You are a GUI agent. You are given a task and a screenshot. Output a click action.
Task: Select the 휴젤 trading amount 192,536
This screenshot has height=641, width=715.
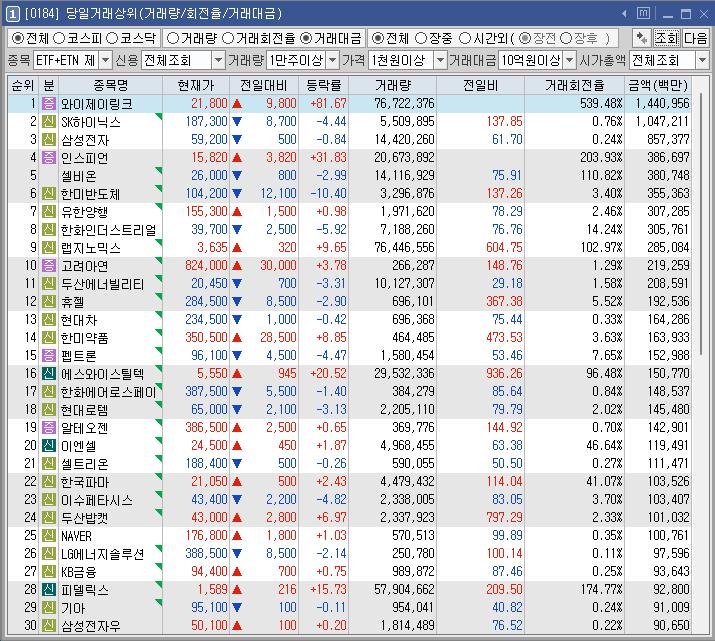tap(668, 302)
